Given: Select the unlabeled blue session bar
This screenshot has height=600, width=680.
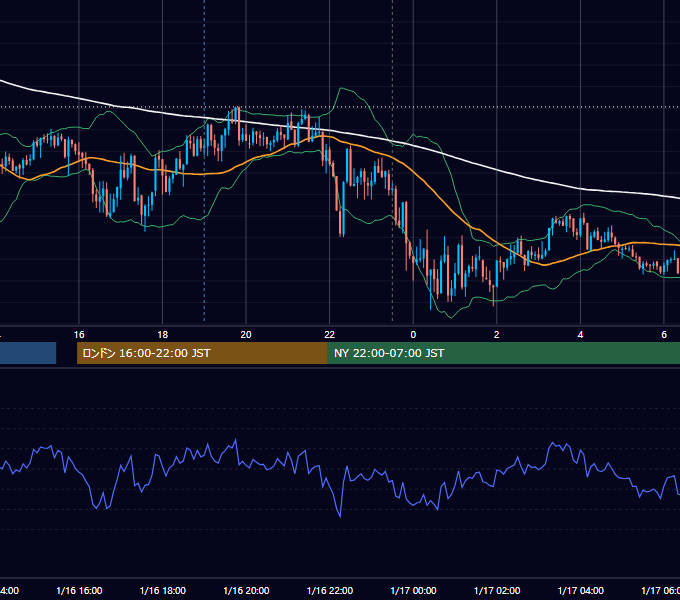Looking at the screenshot, I should (28, 353).
